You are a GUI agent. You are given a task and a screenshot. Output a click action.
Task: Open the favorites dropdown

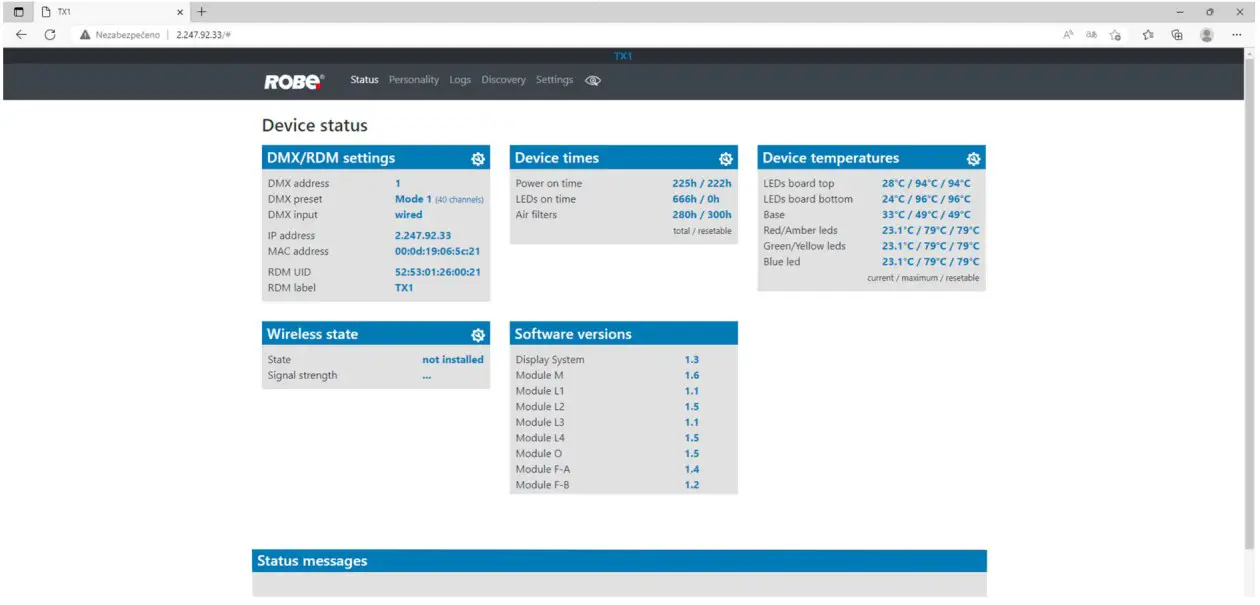(1146, 33)
